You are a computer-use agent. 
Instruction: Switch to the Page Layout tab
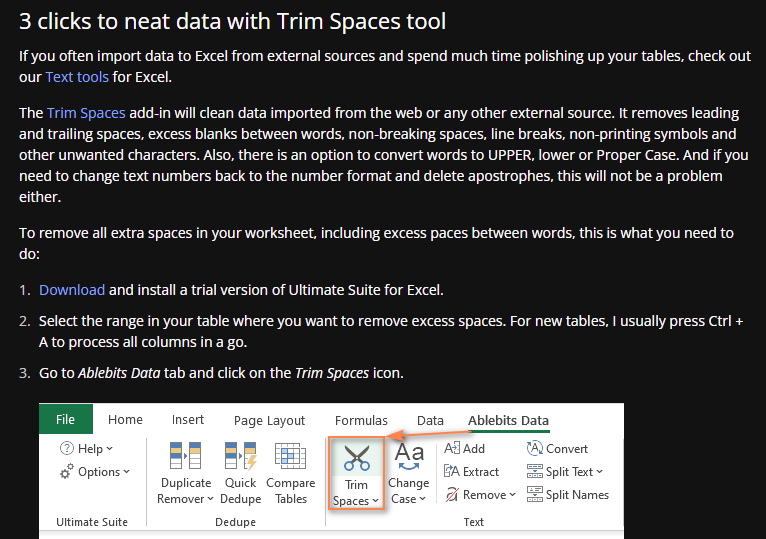pos(269,421)
